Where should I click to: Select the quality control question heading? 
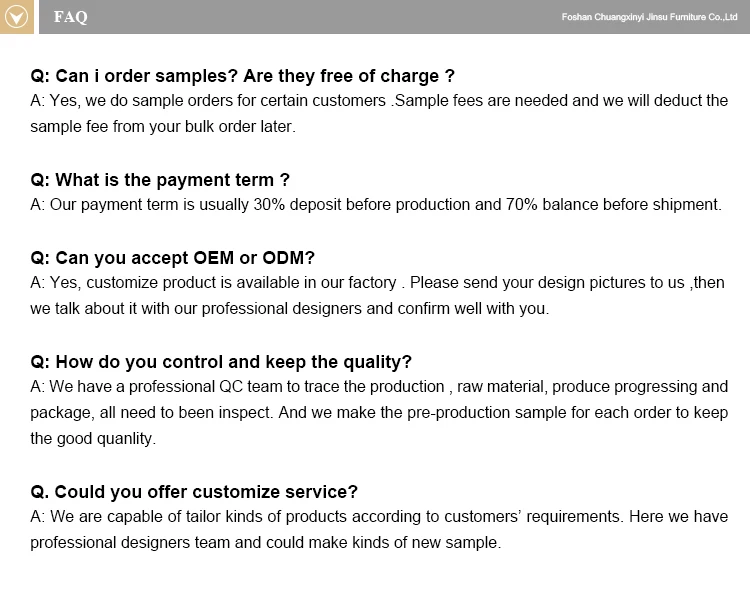tap(221, 362)
